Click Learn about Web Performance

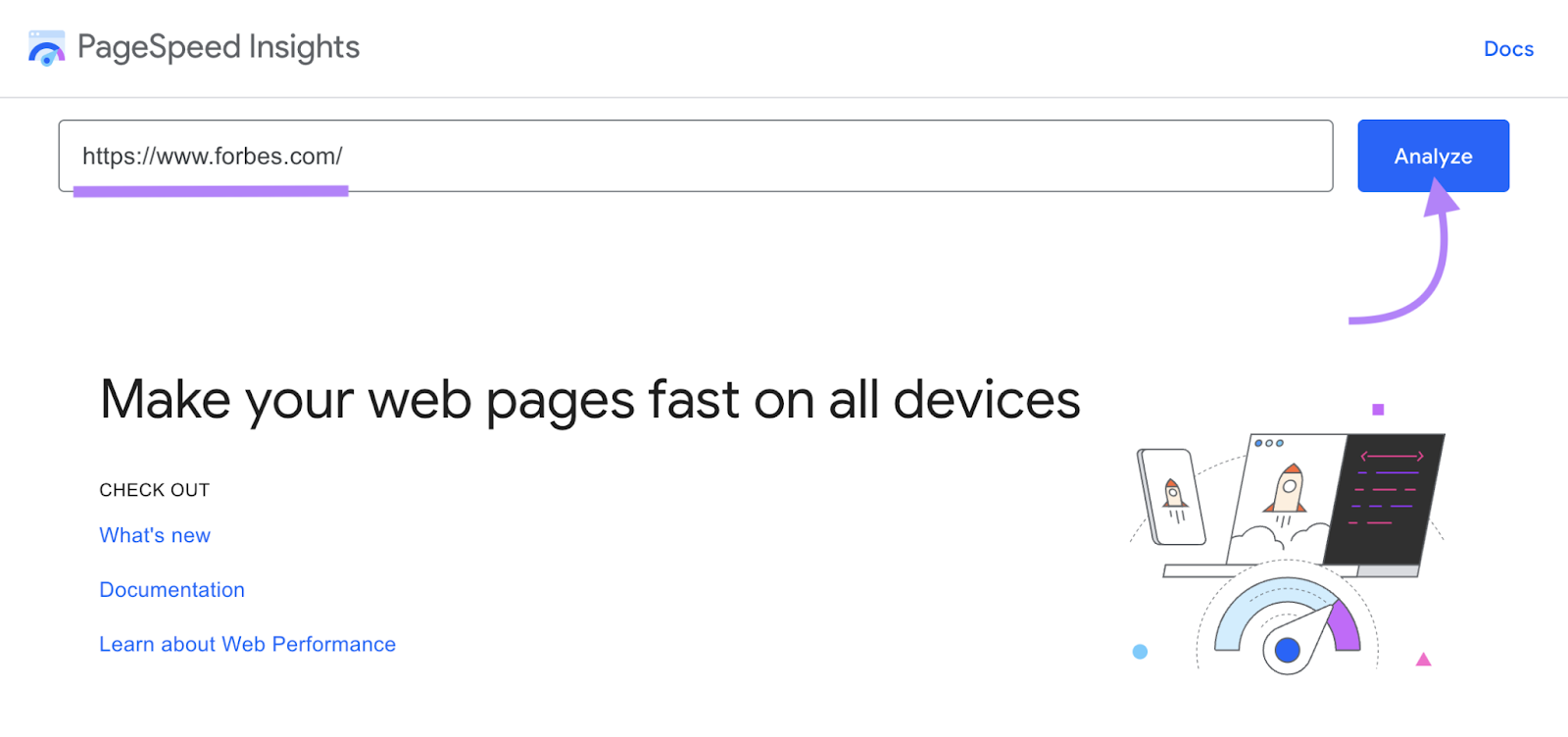pyautogui.click(x=247, y=644)
